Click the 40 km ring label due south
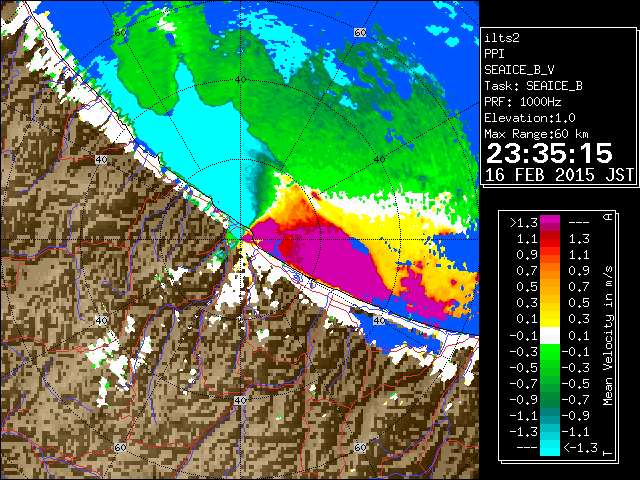 (240, 400)
